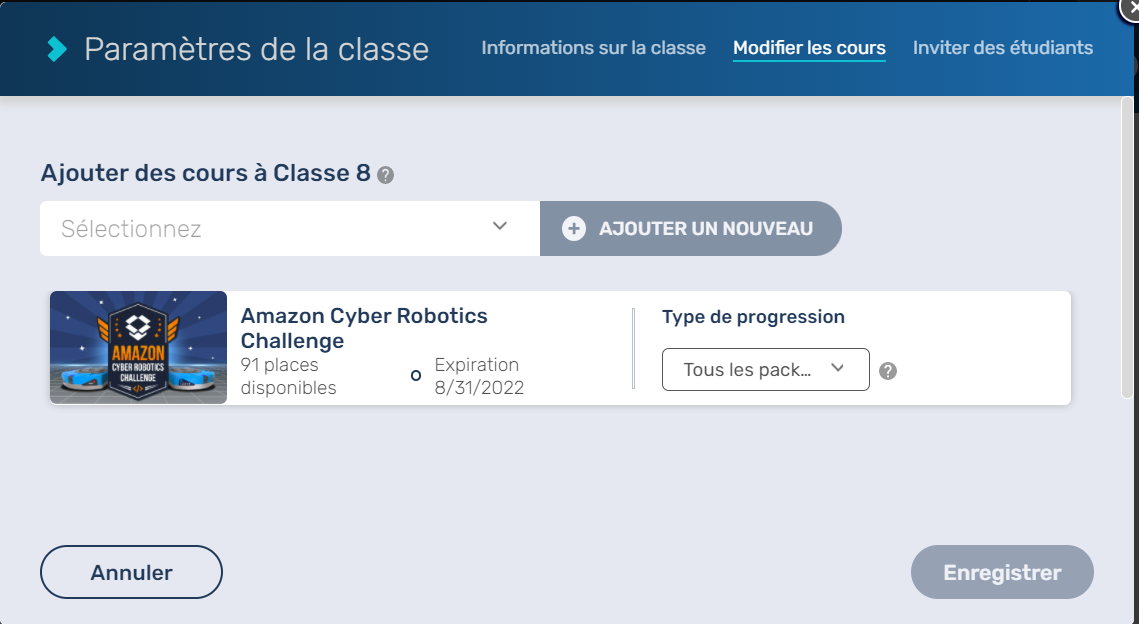The height and width of the screenshot is (624, 1139).
Task: Click the plus icon in Ajouter un nouveau
Action: point(574,229)
